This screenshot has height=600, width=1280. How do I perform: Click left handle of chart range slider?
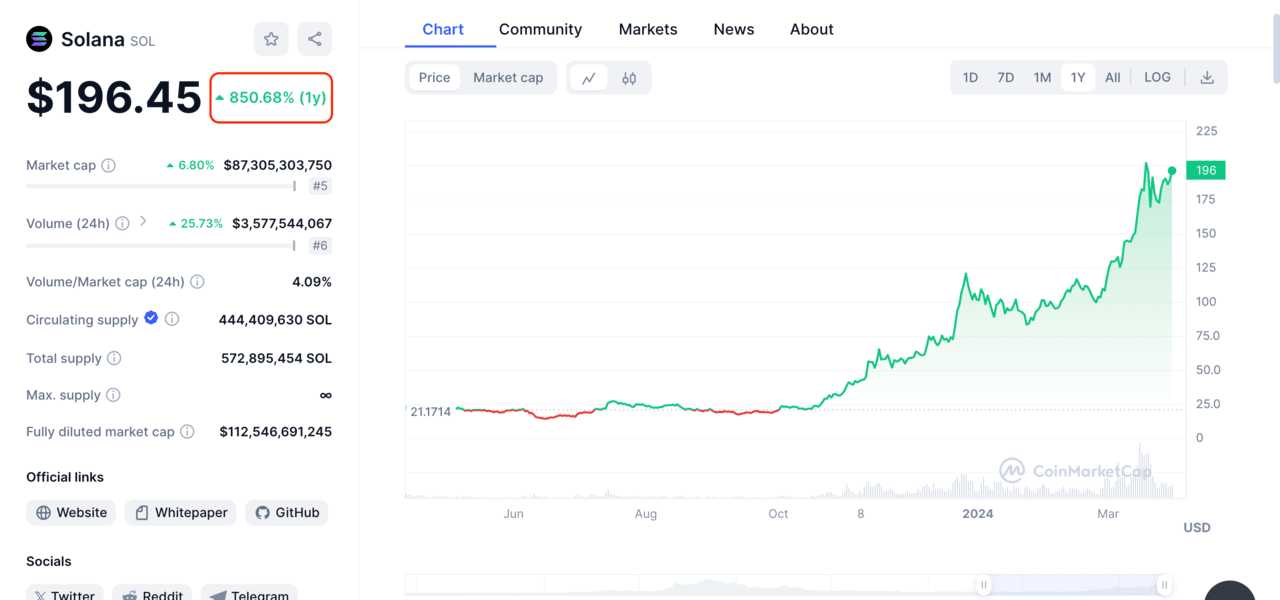point(984,585)
